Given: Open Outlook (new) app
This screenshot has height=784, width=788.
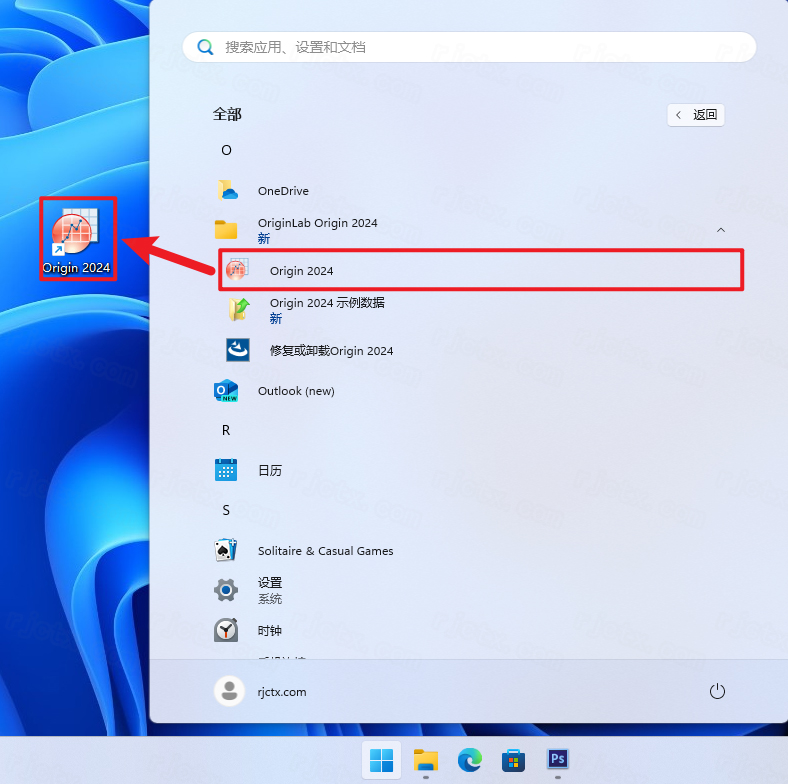Looking at the screenshot, I should pyautogui.click(x=295, y=391).
